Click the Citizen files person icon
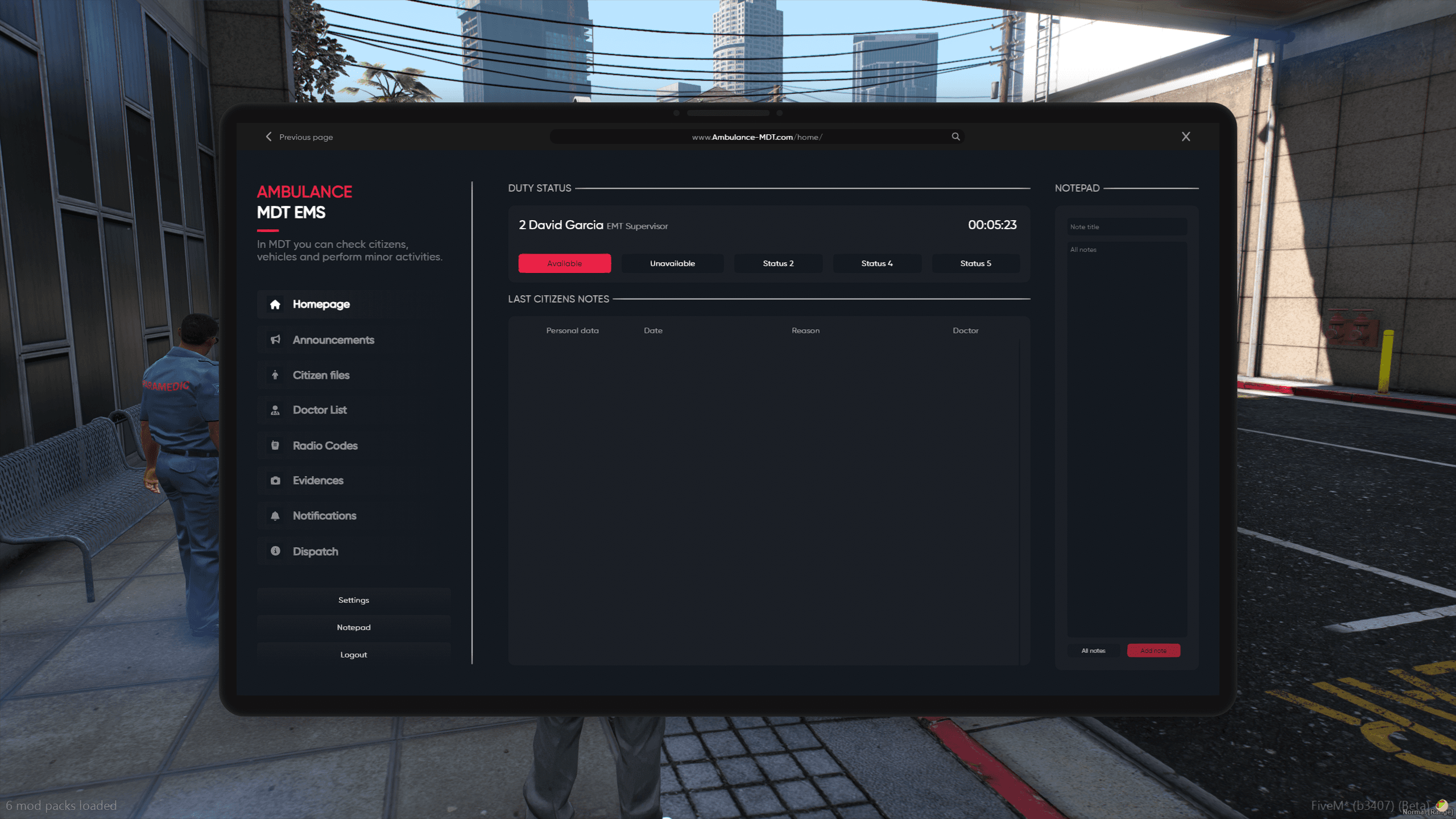 coord(275,375)
